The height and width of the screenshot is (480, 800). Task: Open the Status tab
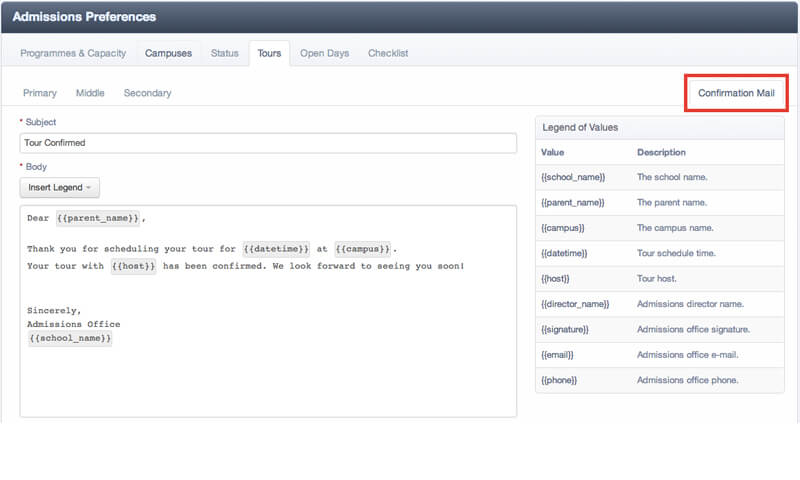(224, 53)
